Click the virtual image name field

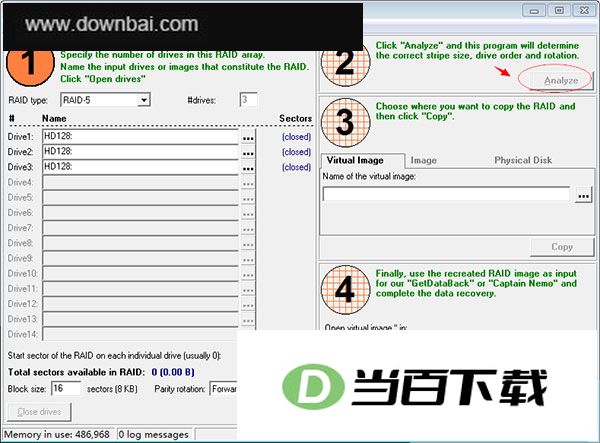(446, 194)
